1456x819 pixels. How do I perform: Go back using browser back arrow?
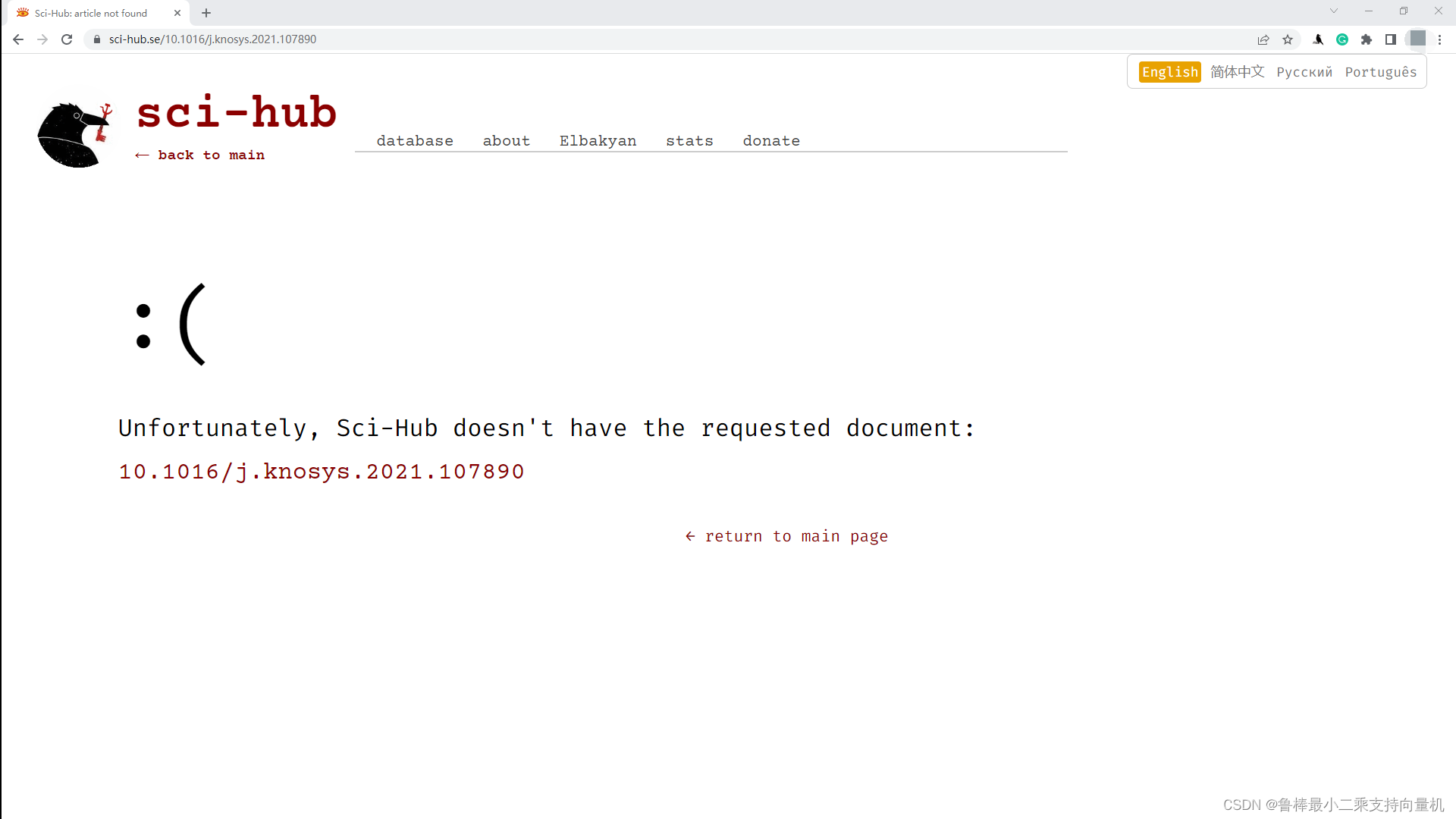pos(18,39)
